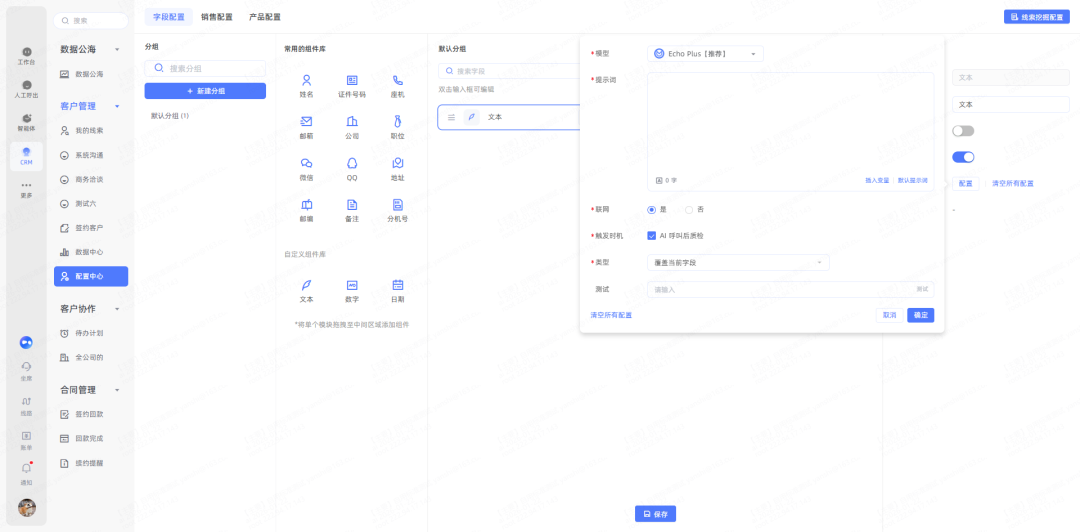Open the 工作台 workbench sidebar icon
Screen dimensions: 1080x532
pos(27,54)
